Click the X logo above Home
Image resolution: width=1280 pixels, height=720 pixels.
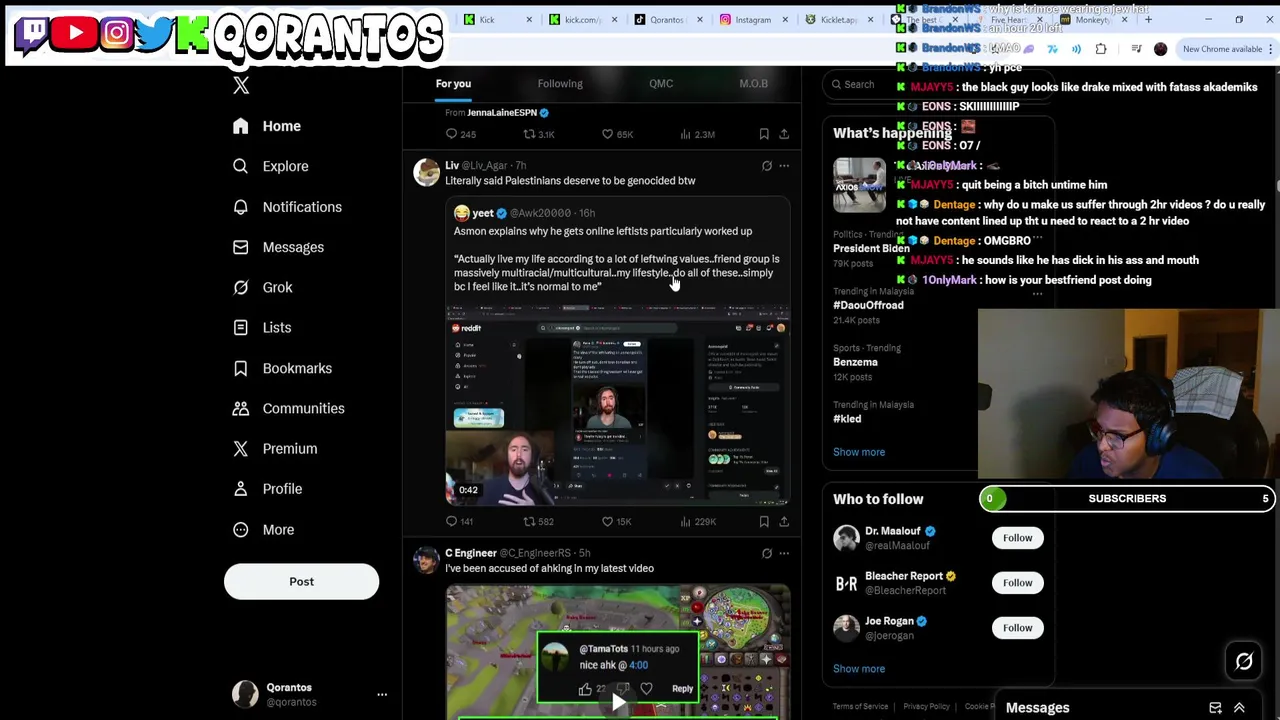[x=241, y=85]
